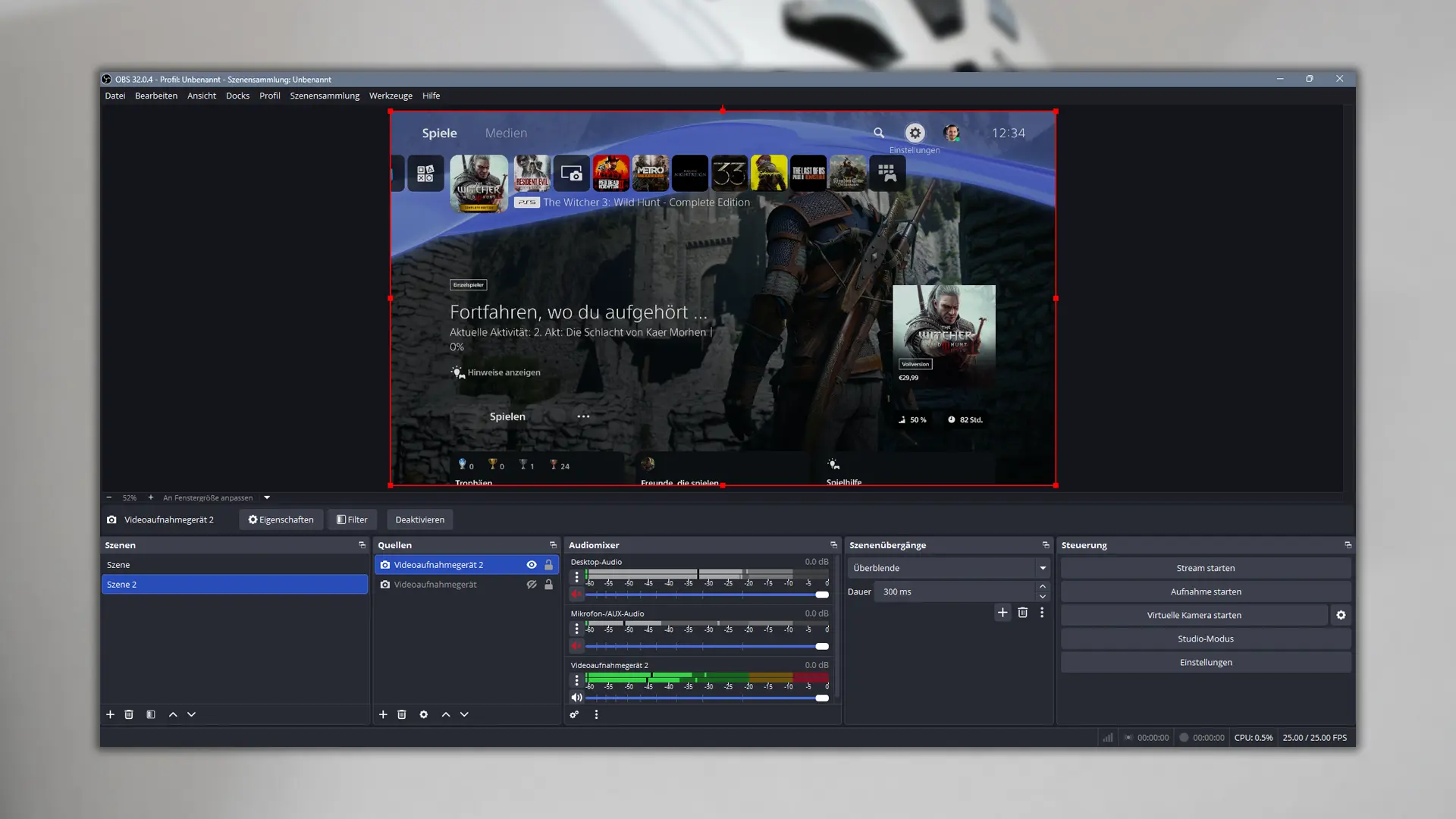Open the Docks menu
This screenshot has height=819, width=1456.
pos(237,96)
